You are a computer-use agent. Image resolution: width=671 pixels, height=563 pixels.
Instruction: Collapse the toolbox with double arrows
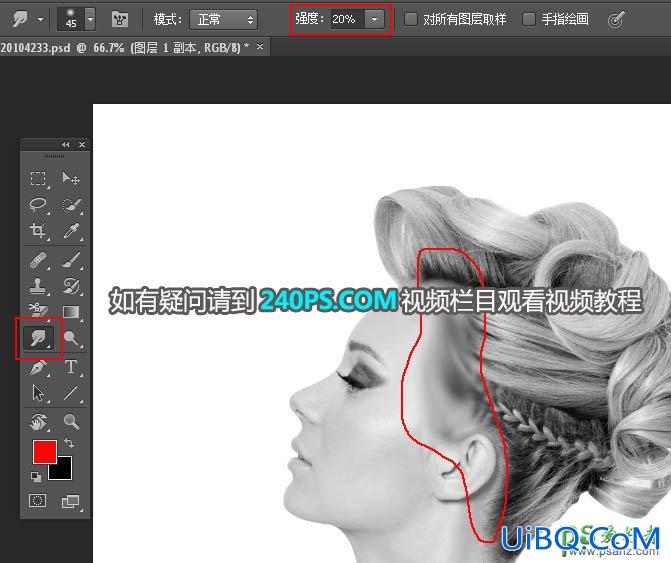pyautogui.click(x=65, y=145)
